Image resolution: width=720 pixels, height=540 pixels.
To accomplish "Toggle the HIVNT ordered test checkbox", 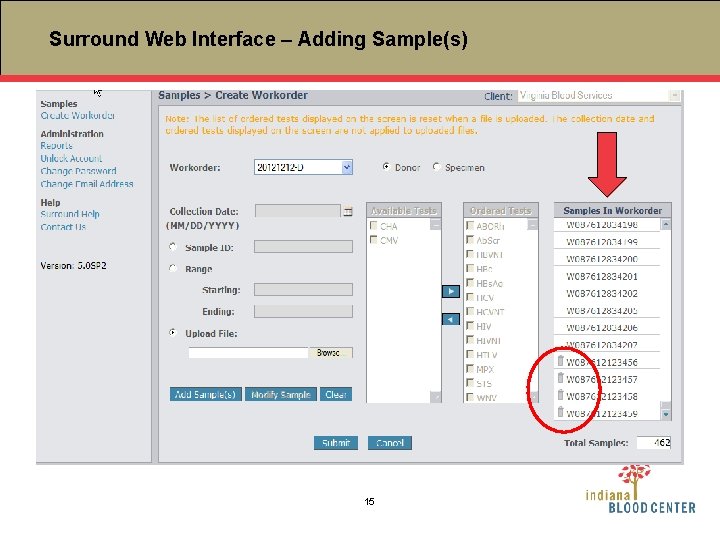I will 470,340.
